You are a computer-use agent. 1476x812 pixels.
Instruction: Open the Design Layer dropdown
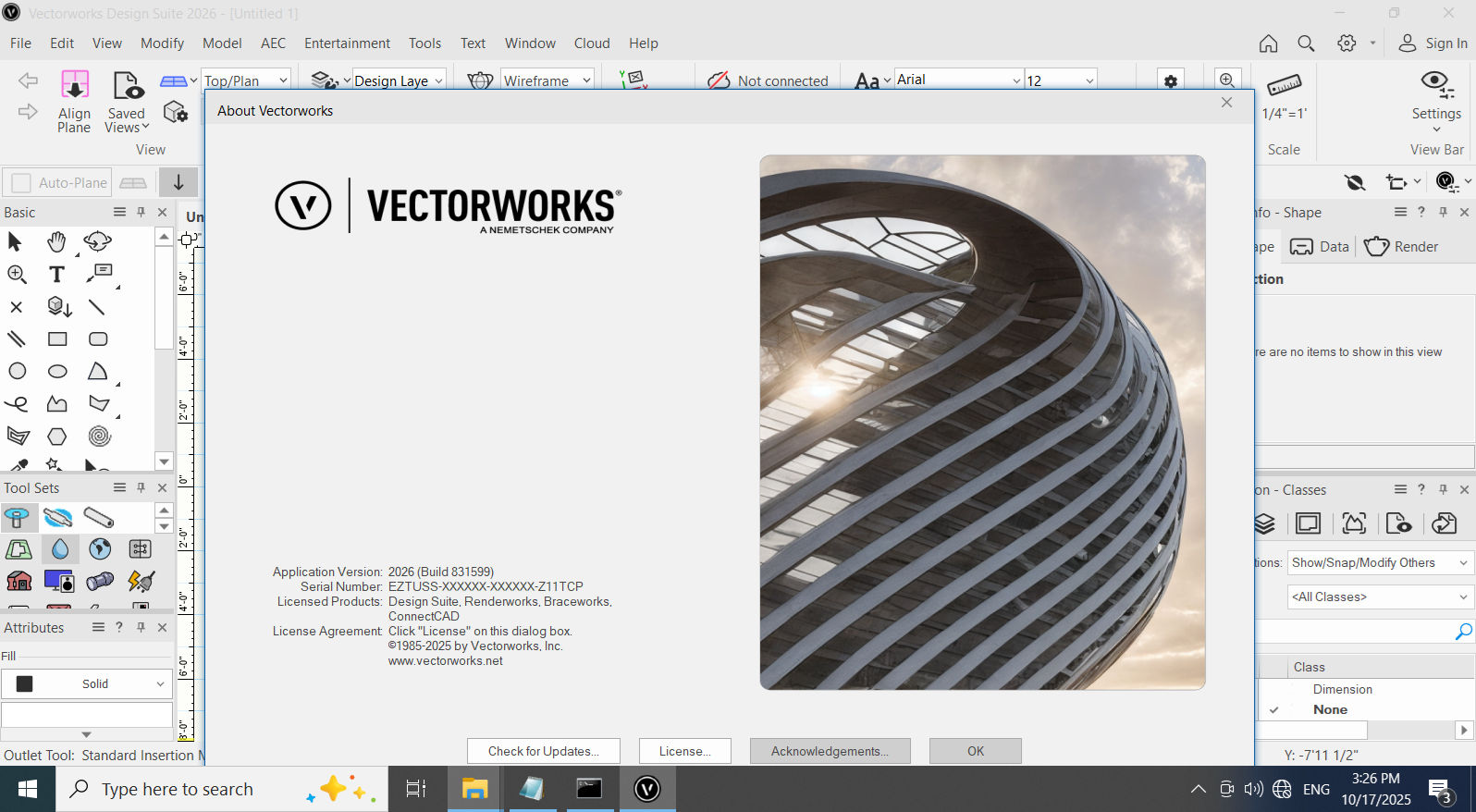(x=400, y=80)
